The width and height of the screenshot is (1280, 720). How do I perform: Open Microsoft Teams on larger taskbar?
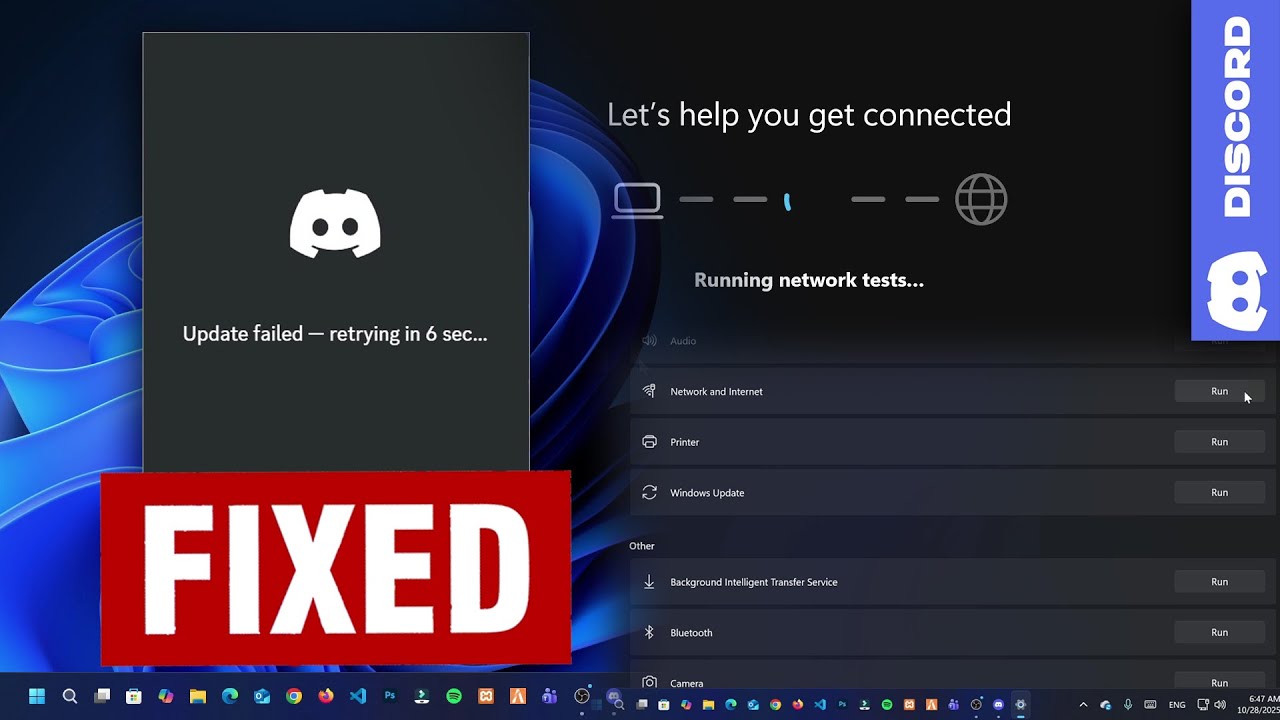coord(549,696)
